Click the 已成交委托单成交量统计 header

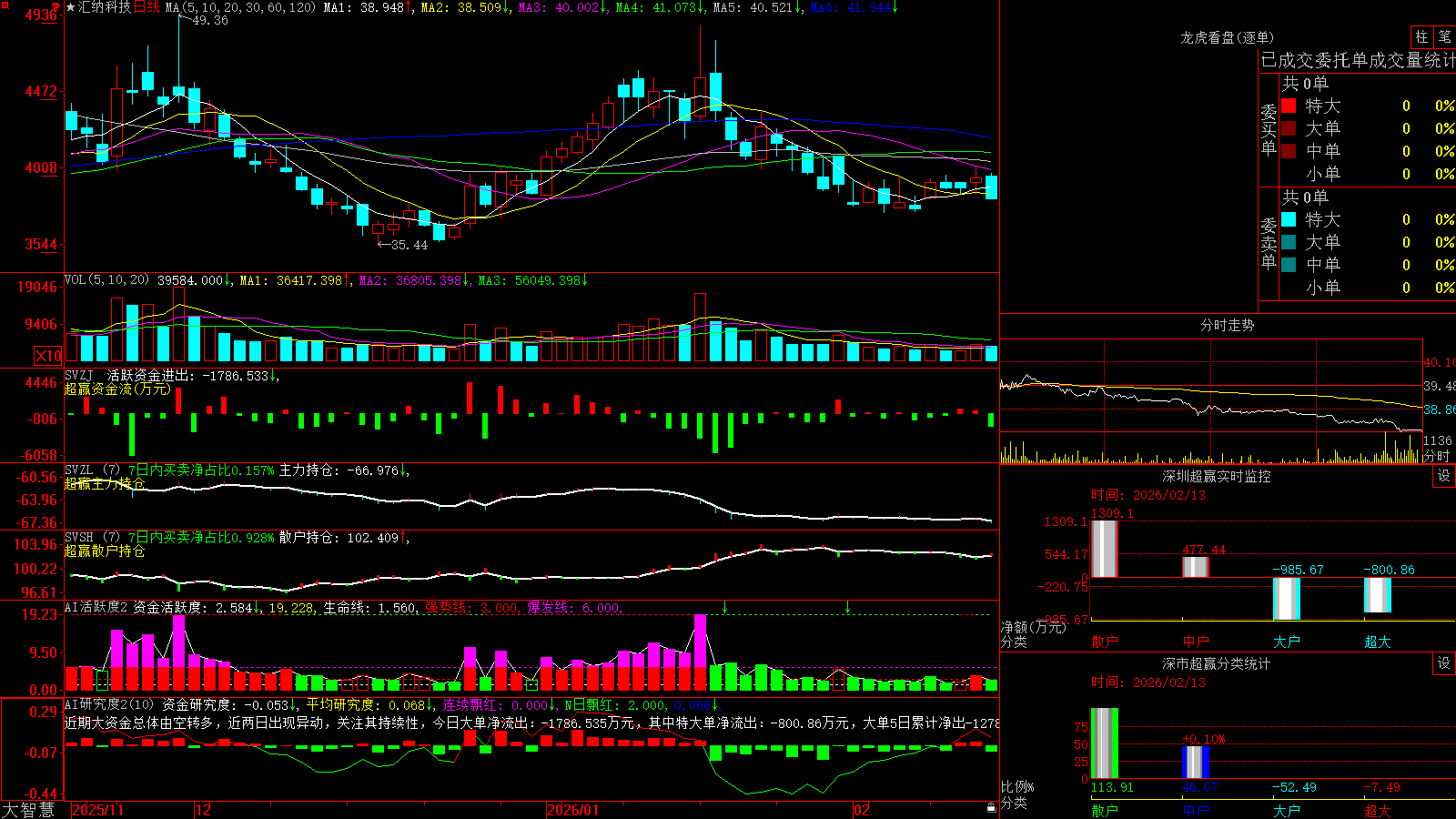[x=1358, y=60]
